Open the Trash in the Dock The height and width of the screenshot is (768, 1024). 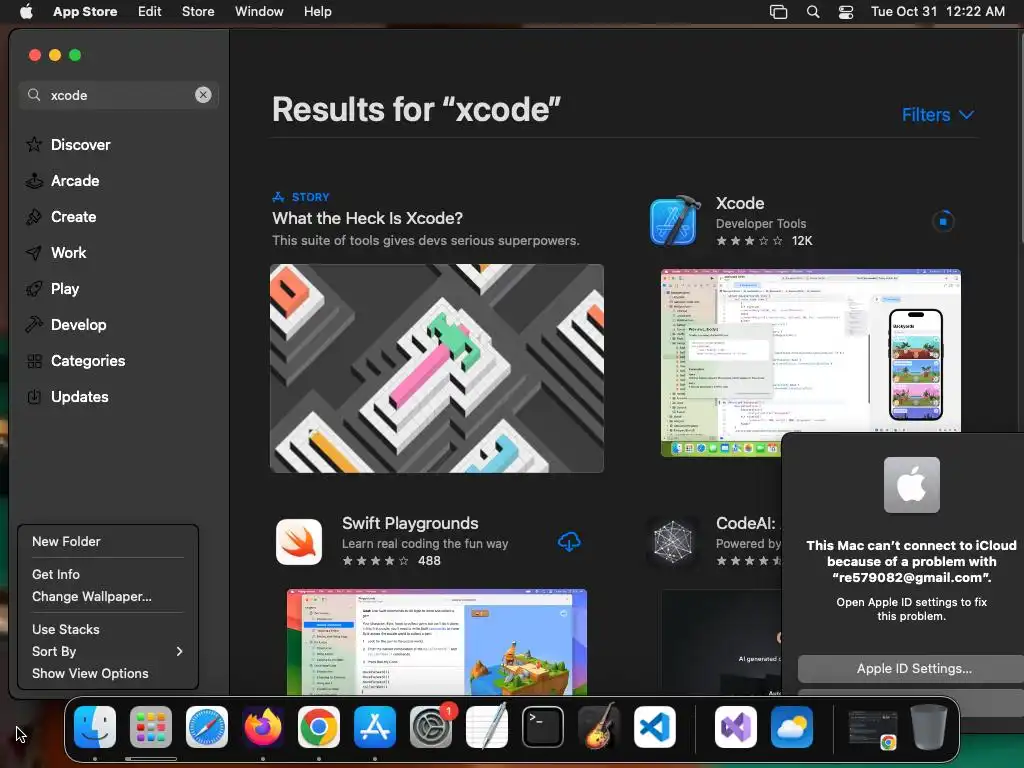pos(929,727)
